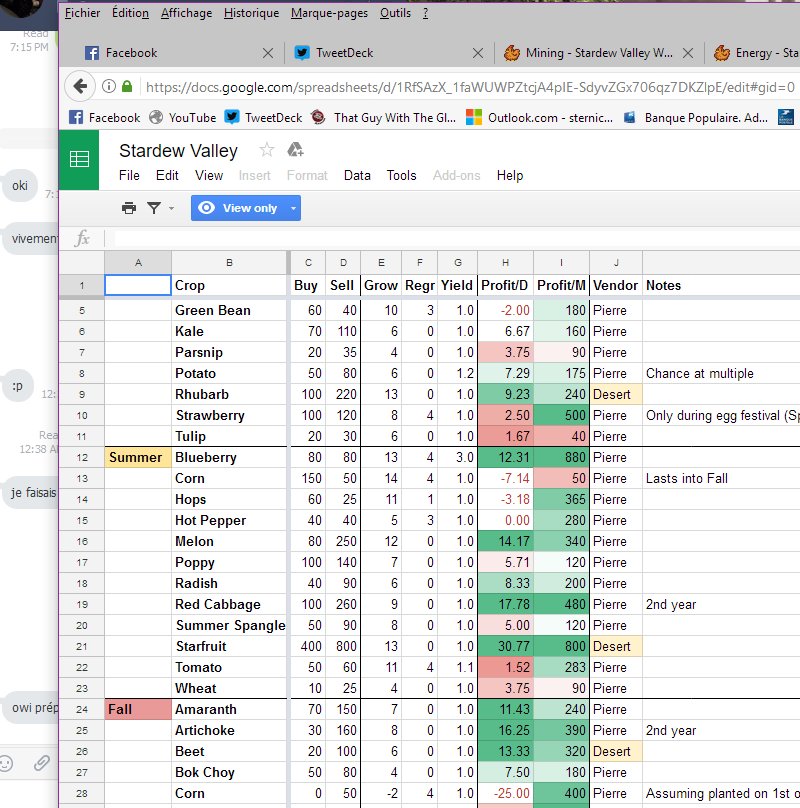This screenshot has height=808, width=800.
Task: Switch to the TweetDeck browser tab
Action: click(387, 53)
